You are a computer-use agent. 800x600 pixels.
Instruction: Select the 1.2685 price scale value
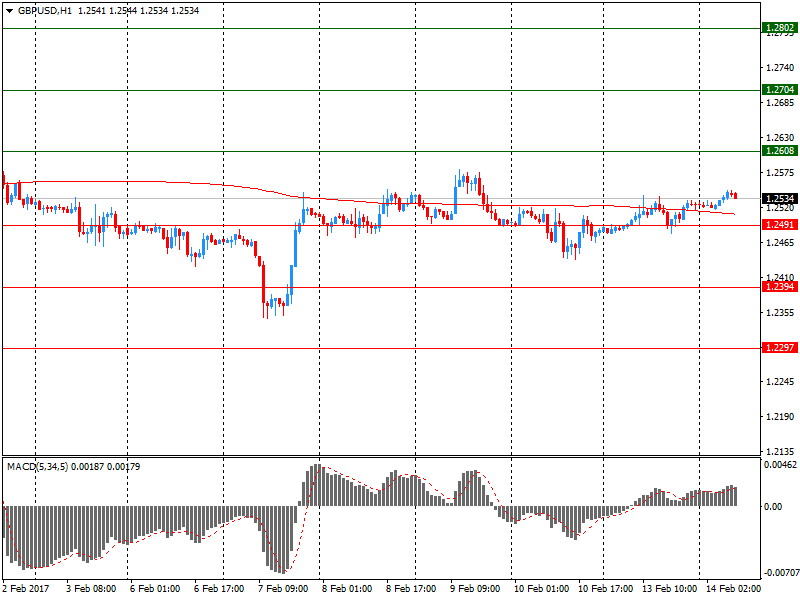pos(780,103)
